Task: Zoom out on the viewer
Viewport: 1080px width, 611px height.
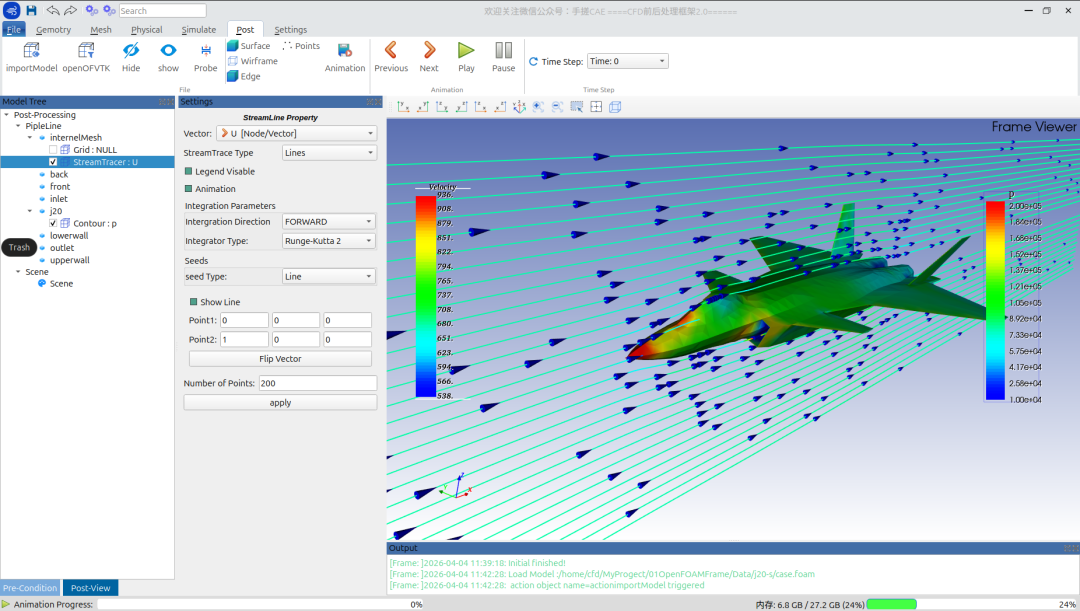Action: pos(557,107)
